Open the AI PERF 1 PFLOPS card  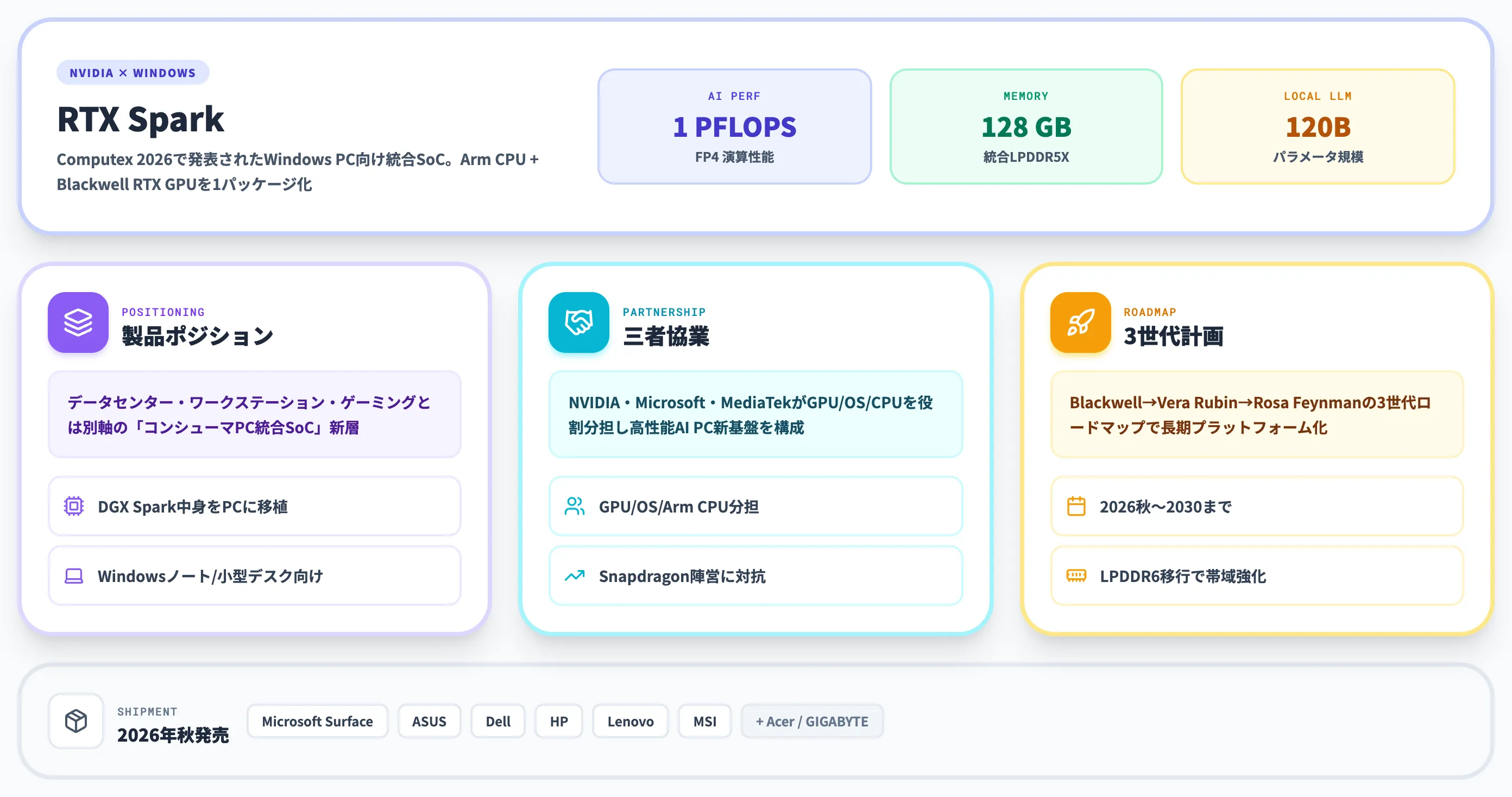[x=734, y=126]
